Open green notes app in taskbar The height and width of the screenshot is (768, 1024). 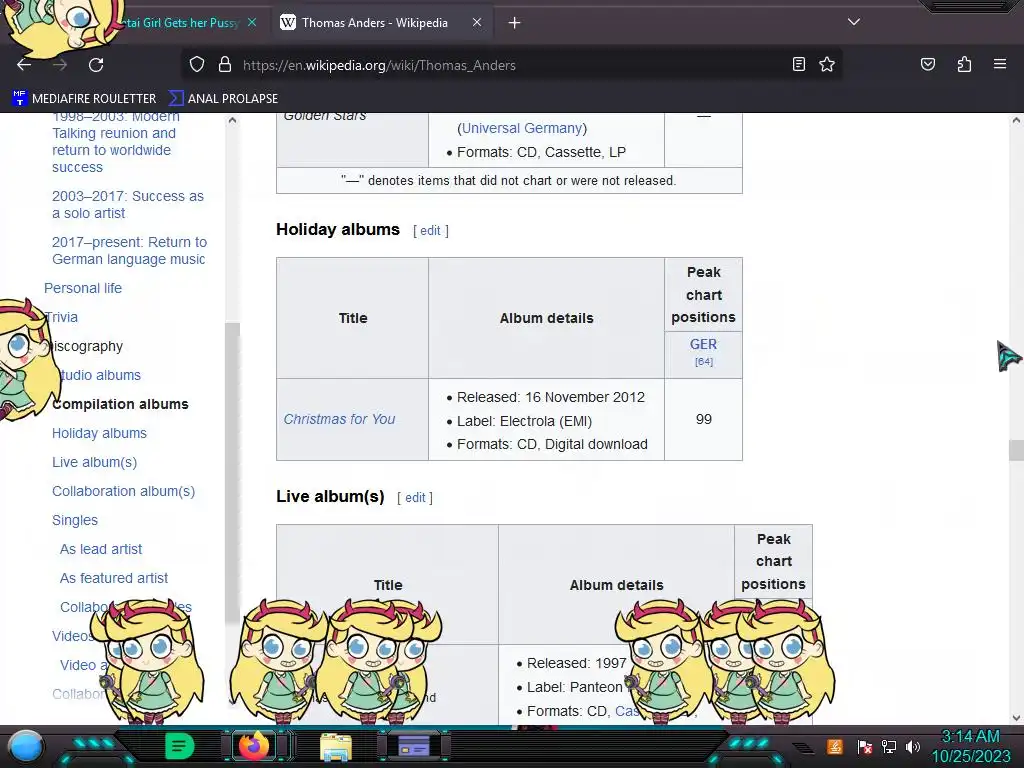[x=180, y=746]
